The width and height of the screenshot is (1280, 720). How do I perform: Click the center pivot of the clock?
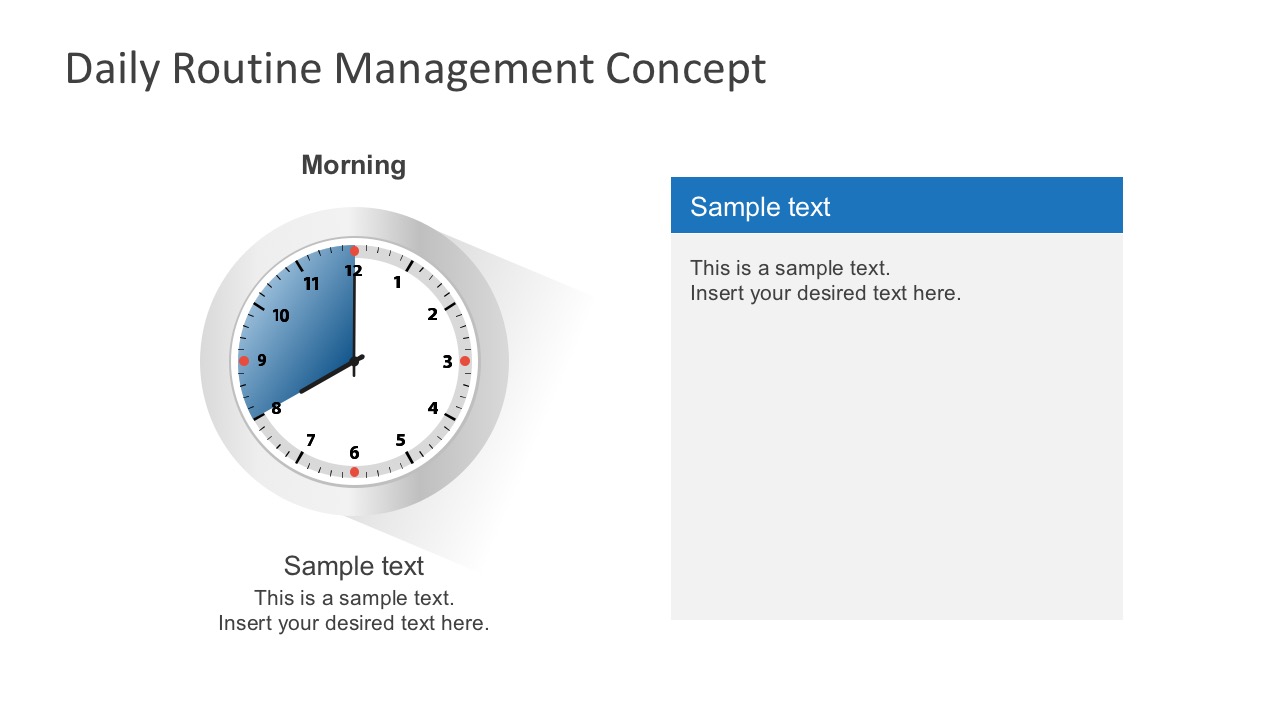pos(354,361)
